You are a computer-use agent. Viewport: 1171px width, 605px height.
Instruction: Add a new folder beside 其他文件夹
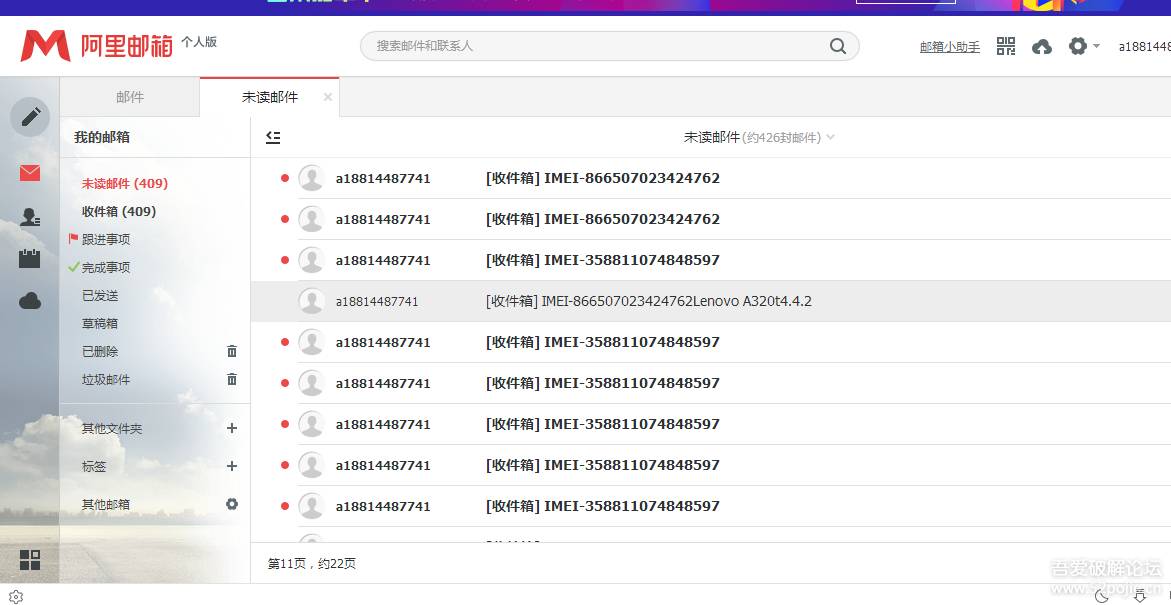coord(232,428)
